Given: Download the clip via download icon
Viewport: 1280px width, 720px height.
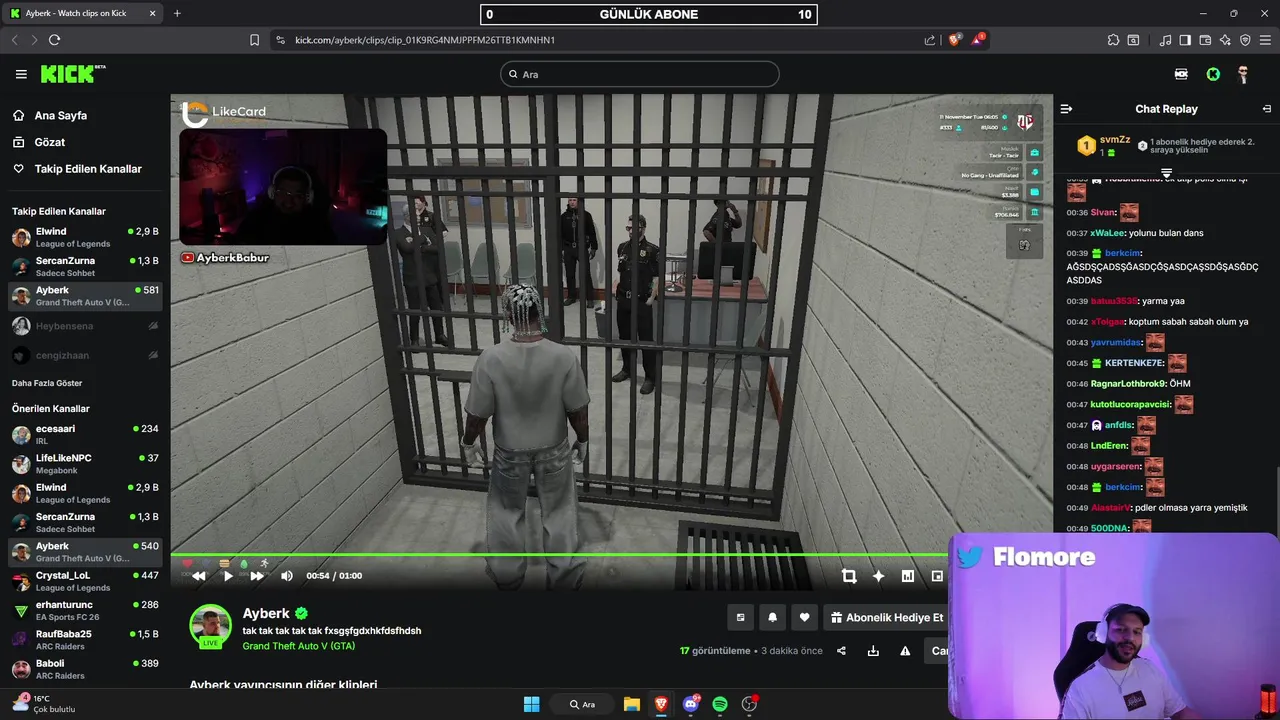Looking at the screenshot, I should coord(873,651).
